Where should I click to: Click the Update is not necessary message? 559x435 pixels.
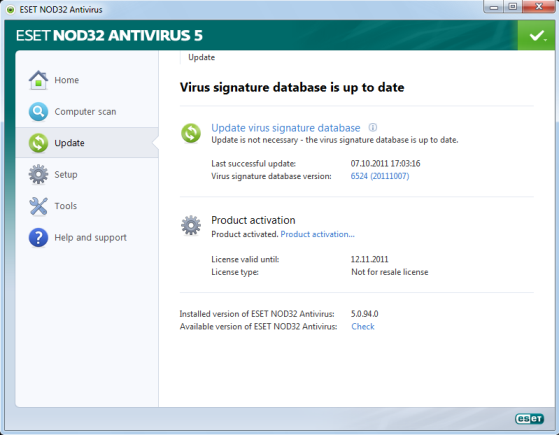[x=335, y=140]
